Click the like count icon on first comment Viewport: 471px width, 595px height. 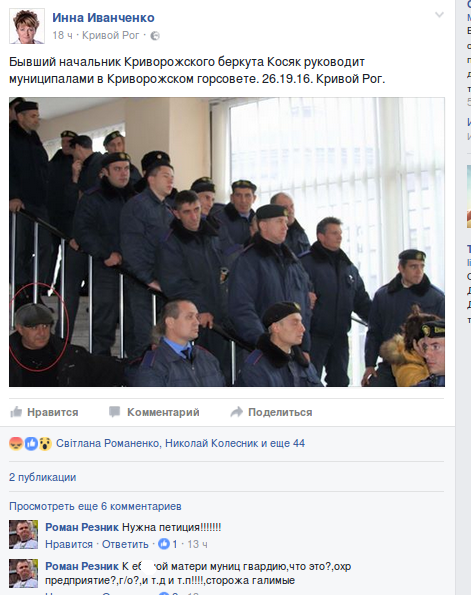(x=164, y=544)
